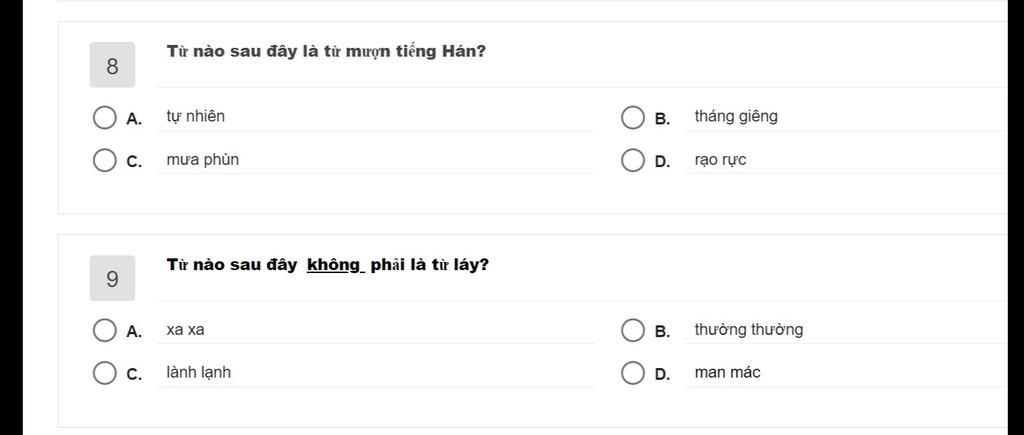
Task: Click the answer text 'lành lạnh'
Action: pos(198,373)
